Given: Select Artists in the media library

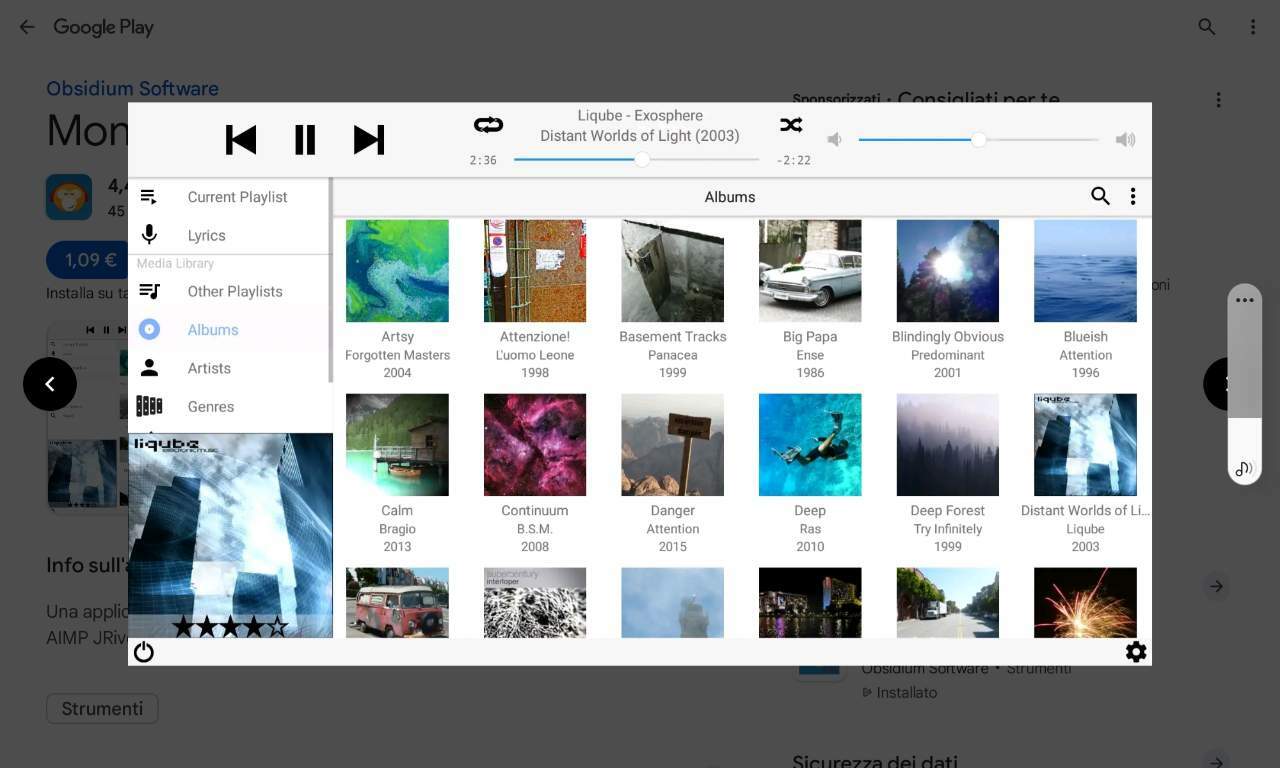Looking at the screenshot, I should [x=229, y=368].
